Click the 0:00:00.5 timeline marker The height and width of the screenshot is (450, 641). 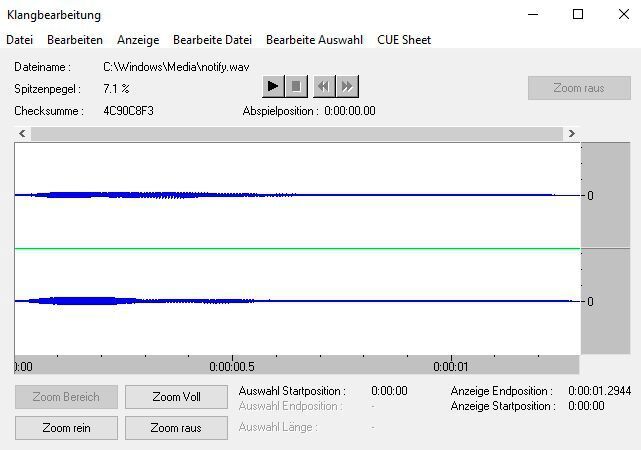coord(232,367)
